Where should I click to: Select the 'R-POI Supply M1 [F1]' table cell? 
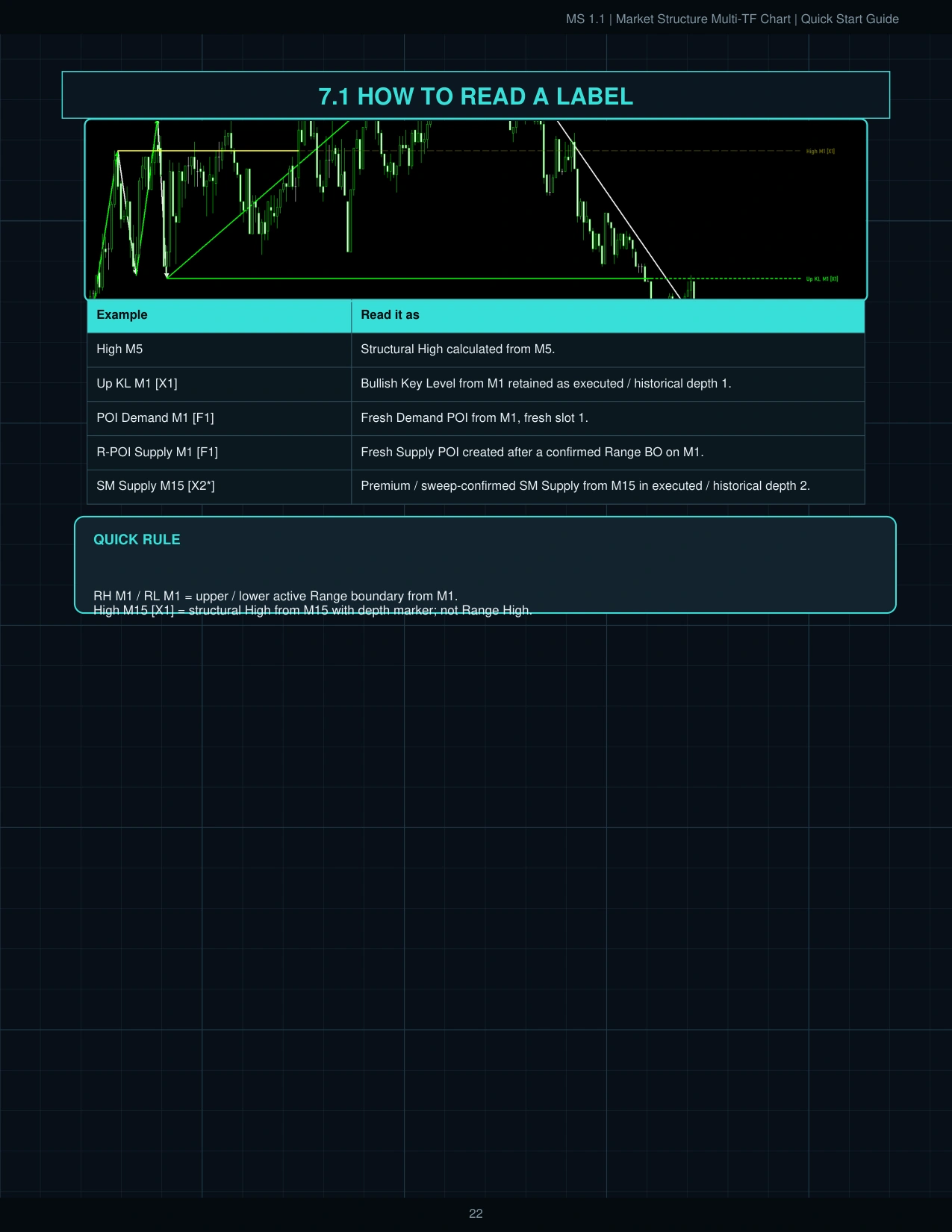tap(220, 452)
